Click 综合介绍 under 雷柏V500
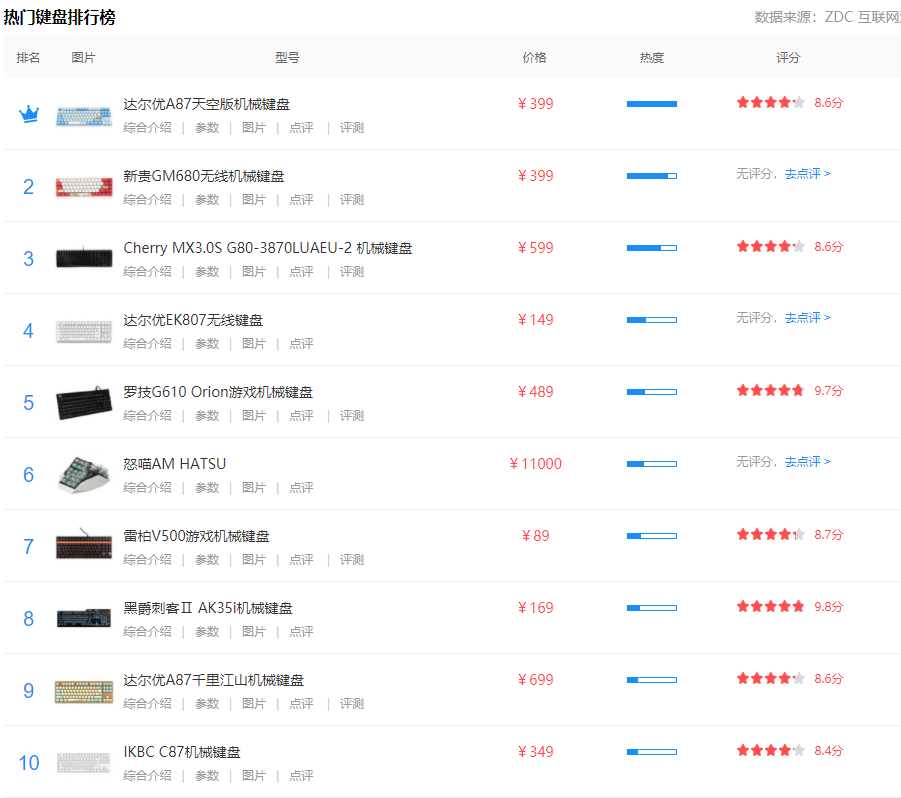The height and width of the screenshot is (798, 901). pos(147,560)
